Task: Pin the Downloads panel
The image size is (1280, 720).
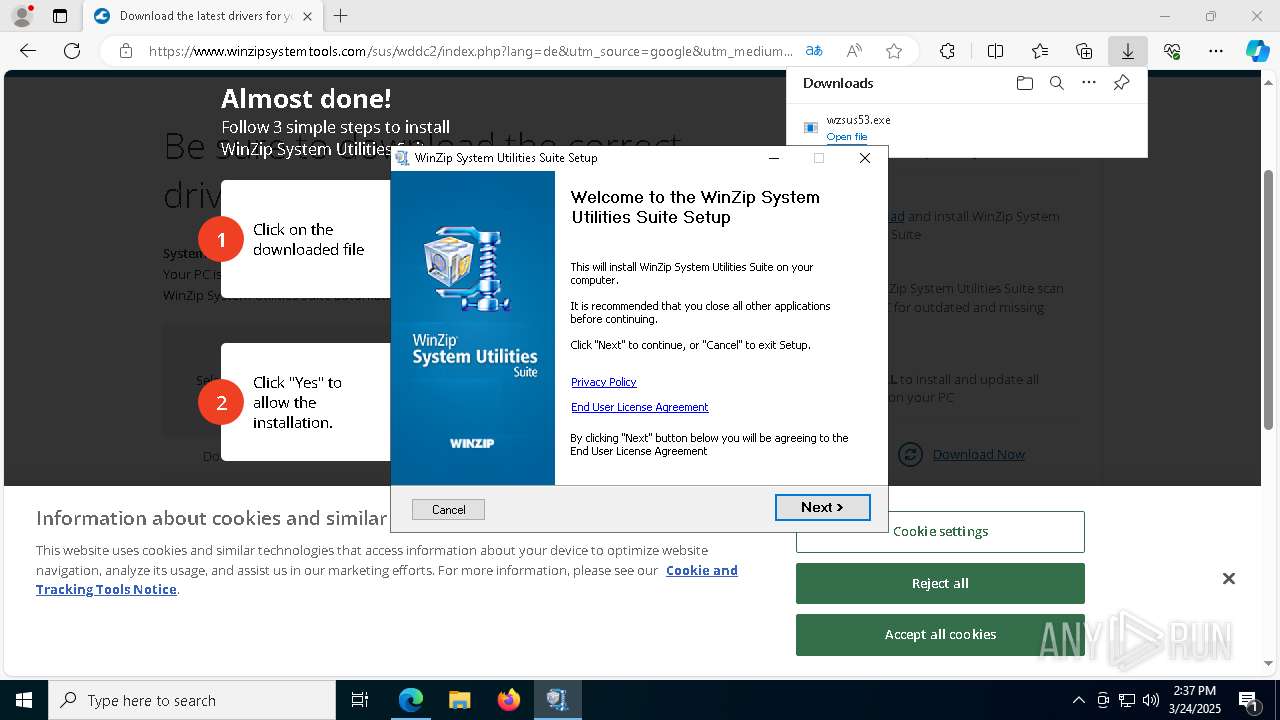Action: tap(1121, 83)
